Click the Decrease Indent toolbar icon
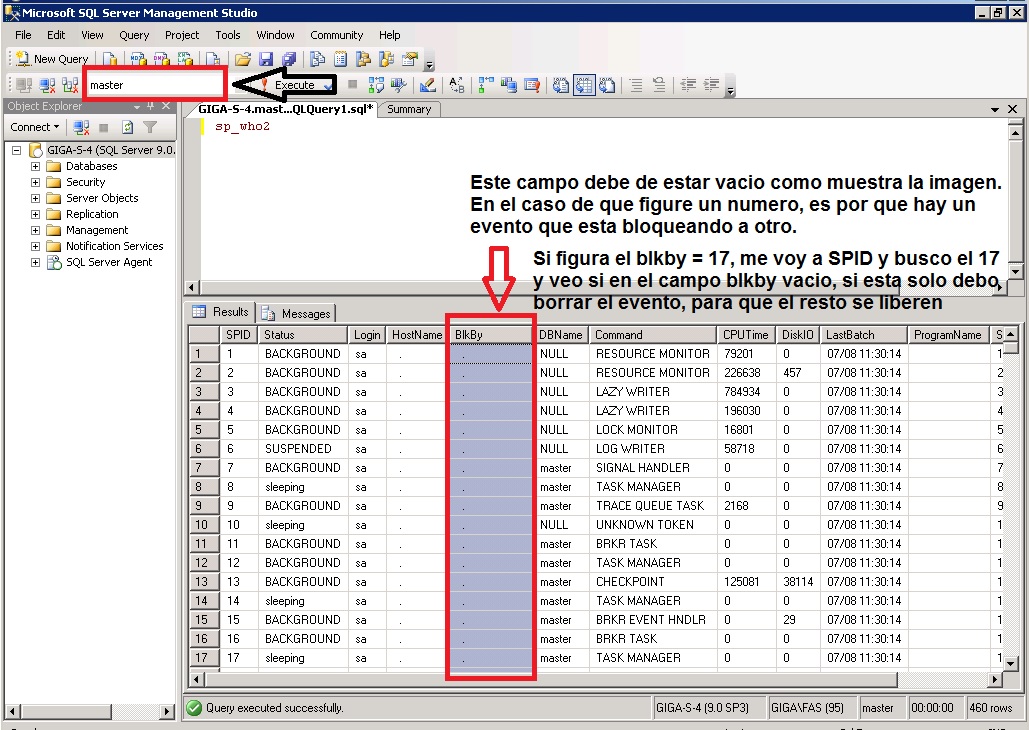The height and width of the screenshot is (730, 1029). (688, 85)
